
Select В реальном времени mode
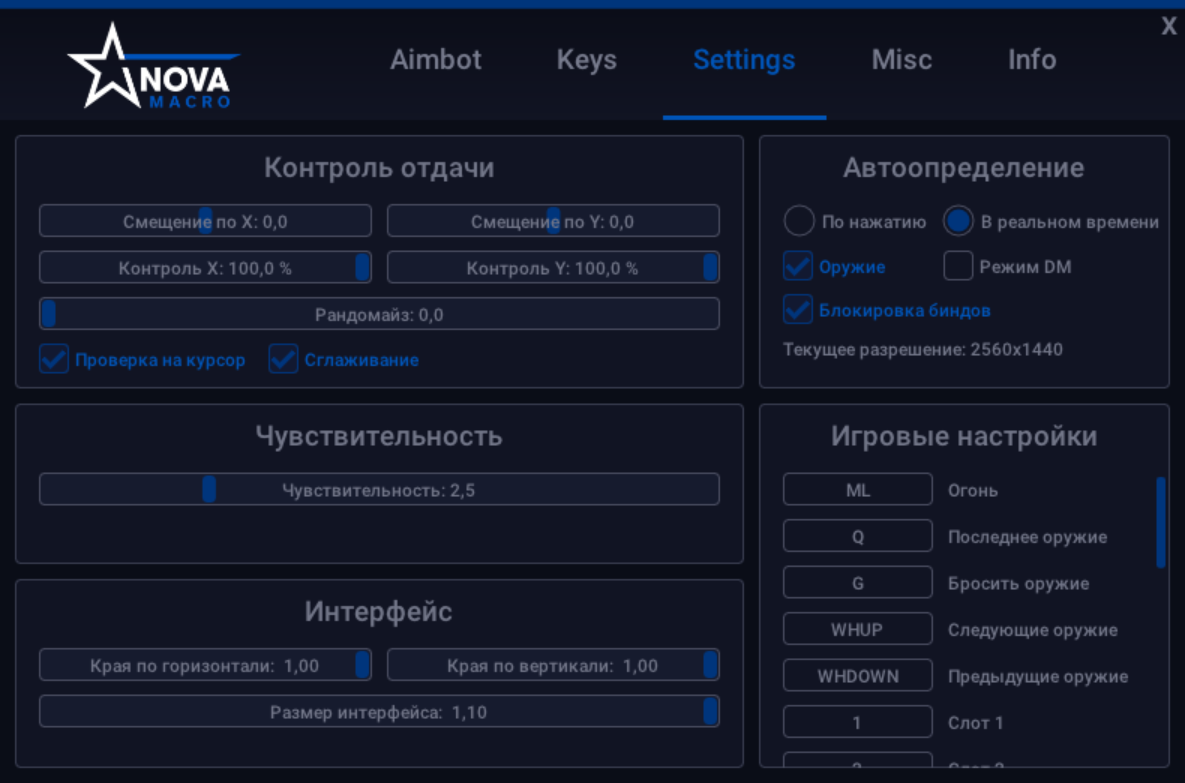click(957, 221)
